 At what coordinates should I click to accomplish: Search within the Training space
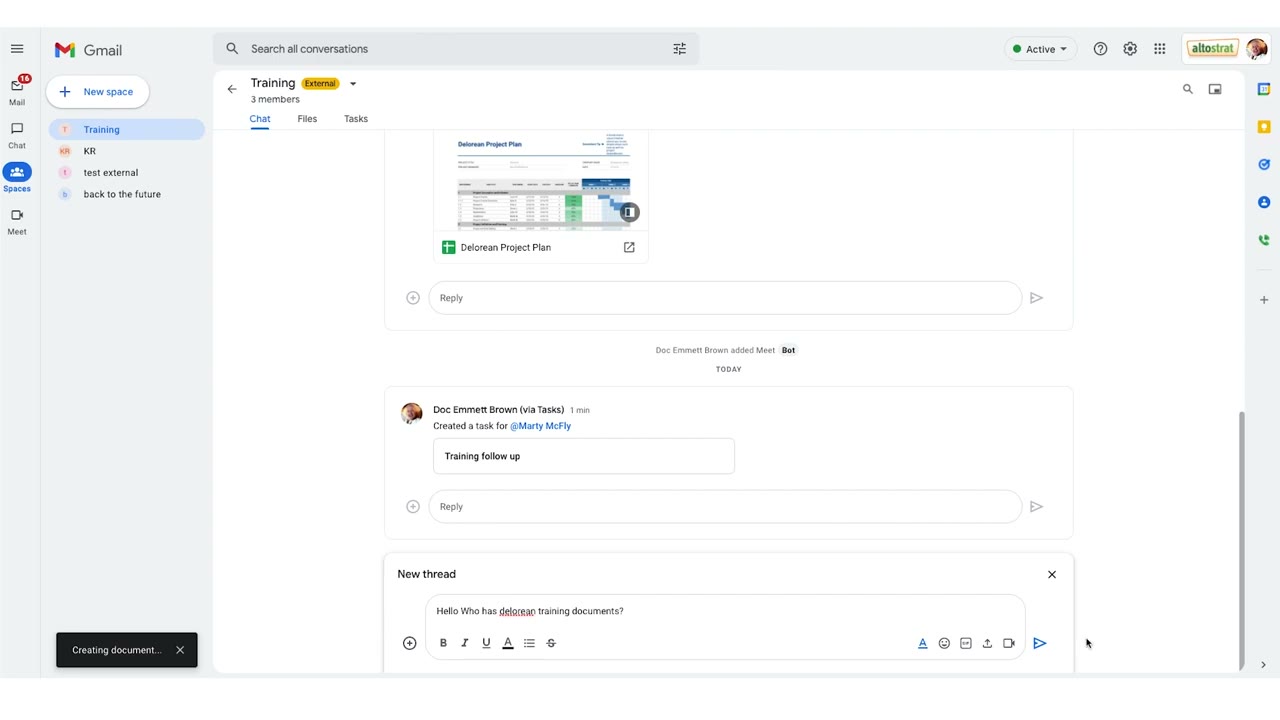[x=1188, y=89]
